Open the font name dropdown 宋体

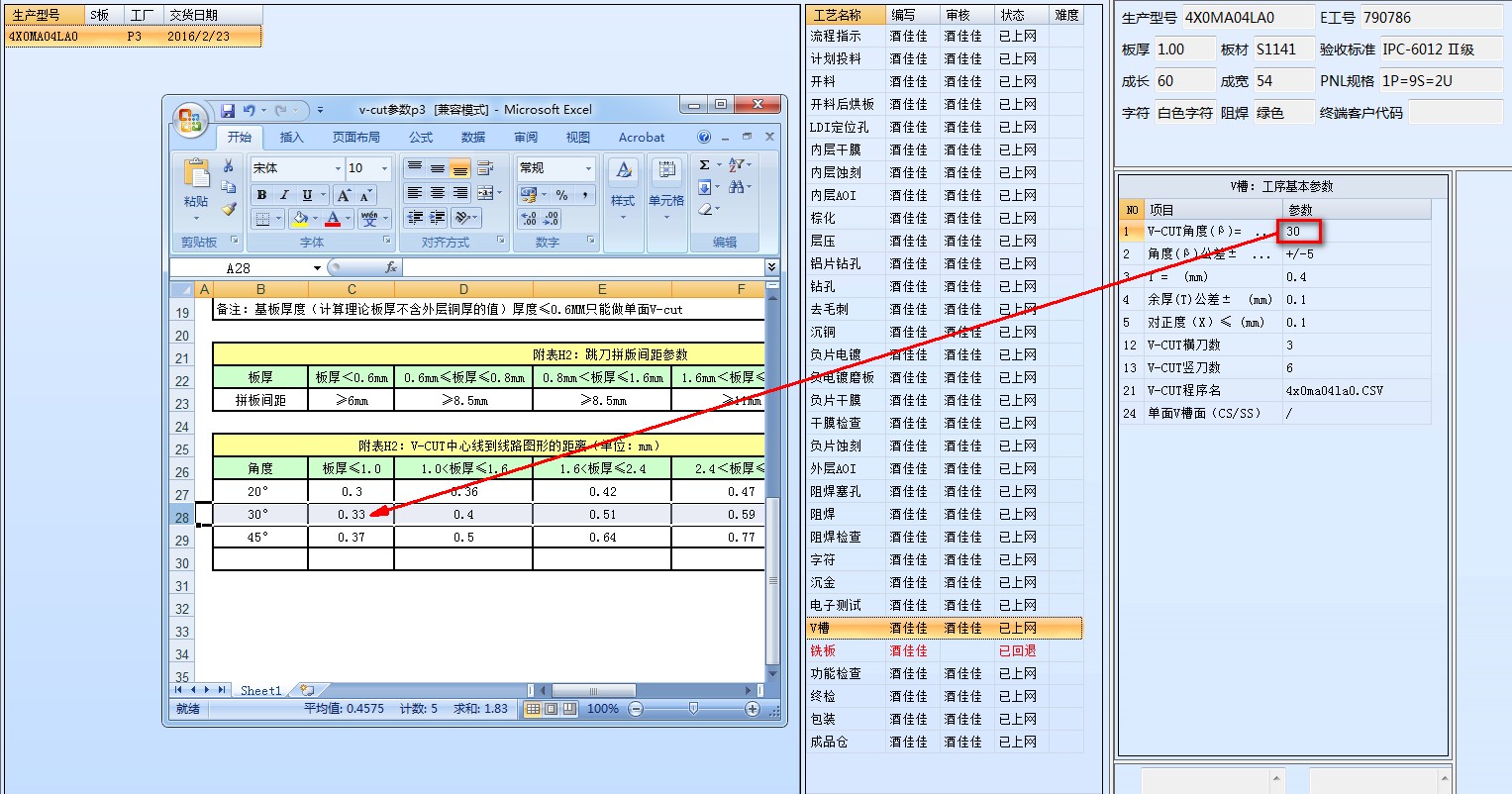pos(338,168)
